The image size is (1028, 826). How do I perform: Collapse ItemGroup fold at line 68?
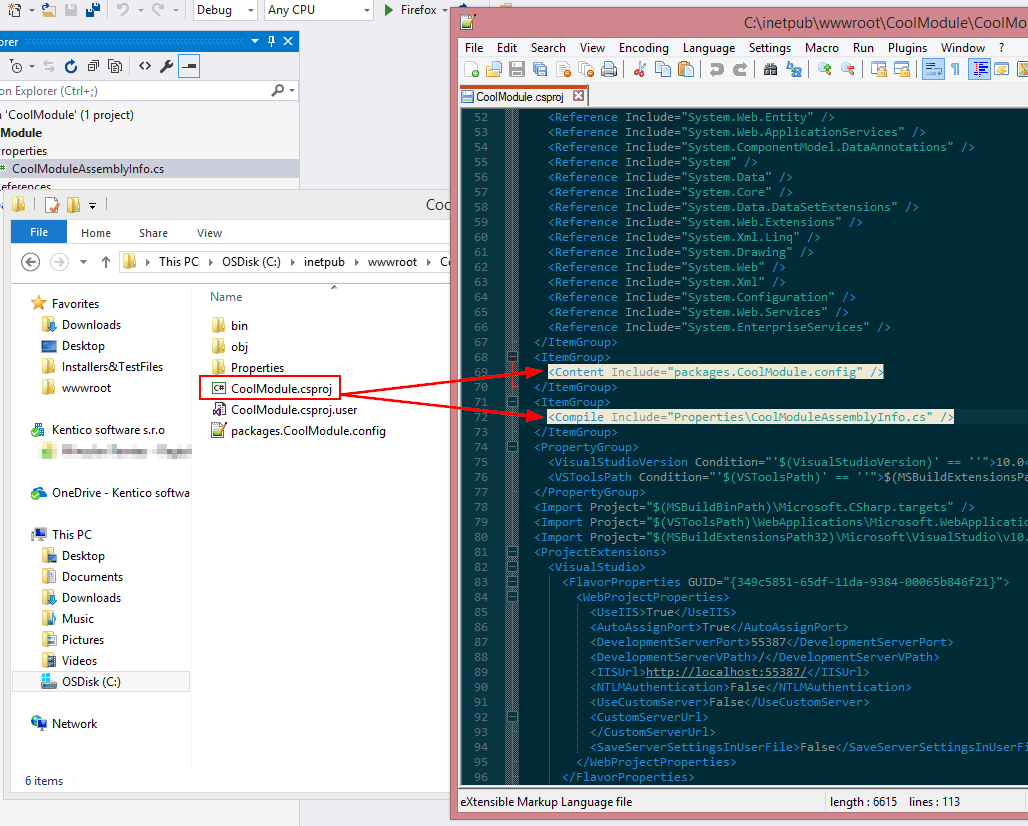(512, 357)
